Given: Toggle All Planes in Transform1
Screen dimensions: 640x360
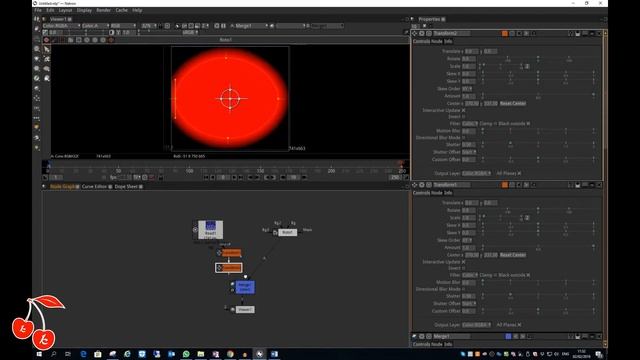Looking at the screenshot, I should tap(519, 325).
